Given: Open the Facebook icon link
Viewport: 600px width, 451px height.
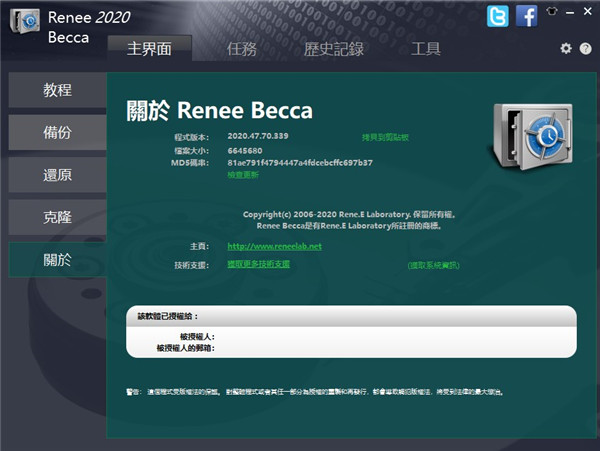Looking at the screenshot, I should click(x=527, y=16).
